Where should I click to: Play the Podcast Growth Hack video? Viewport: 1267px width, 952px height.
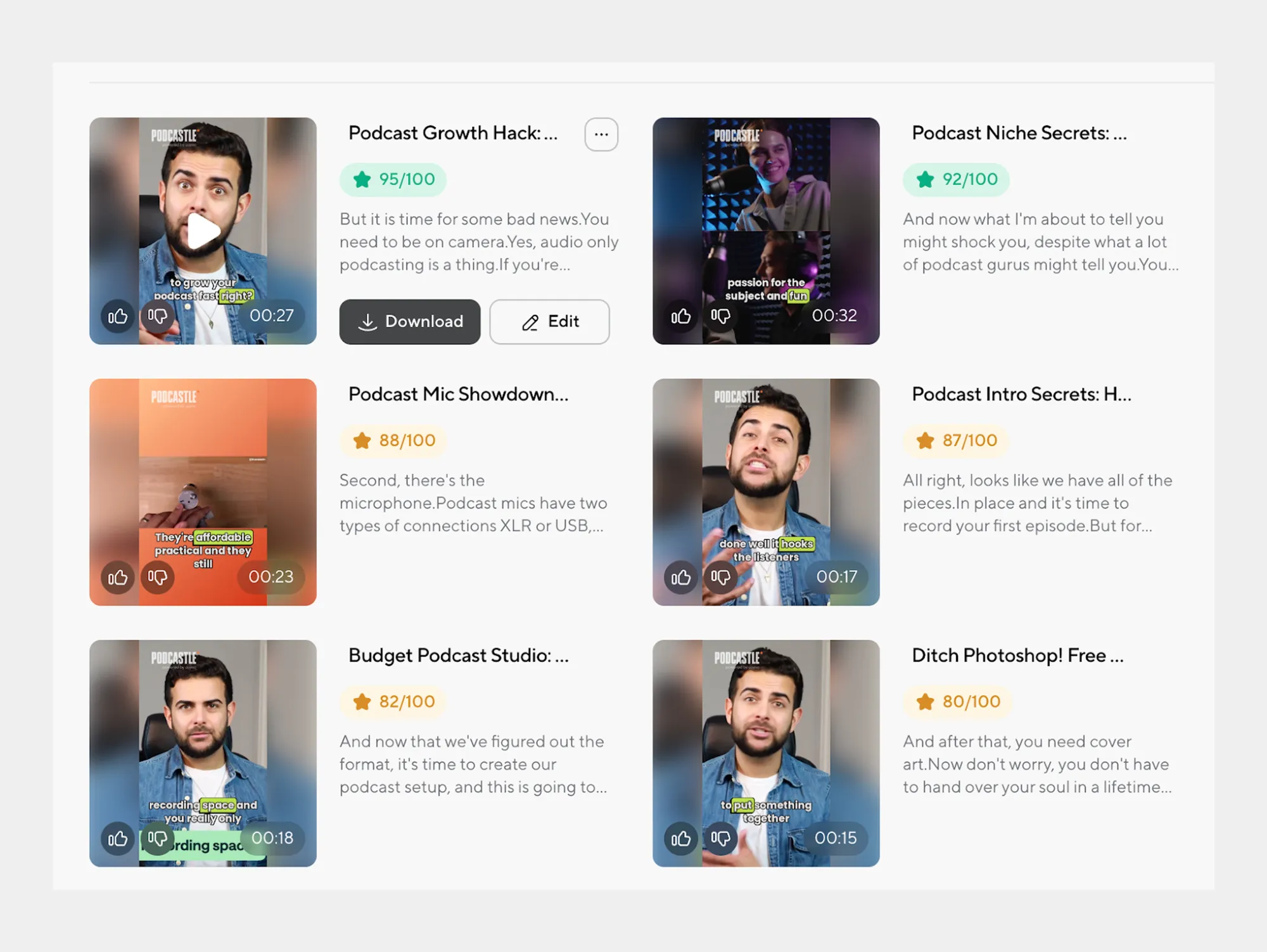coord(203,231)
